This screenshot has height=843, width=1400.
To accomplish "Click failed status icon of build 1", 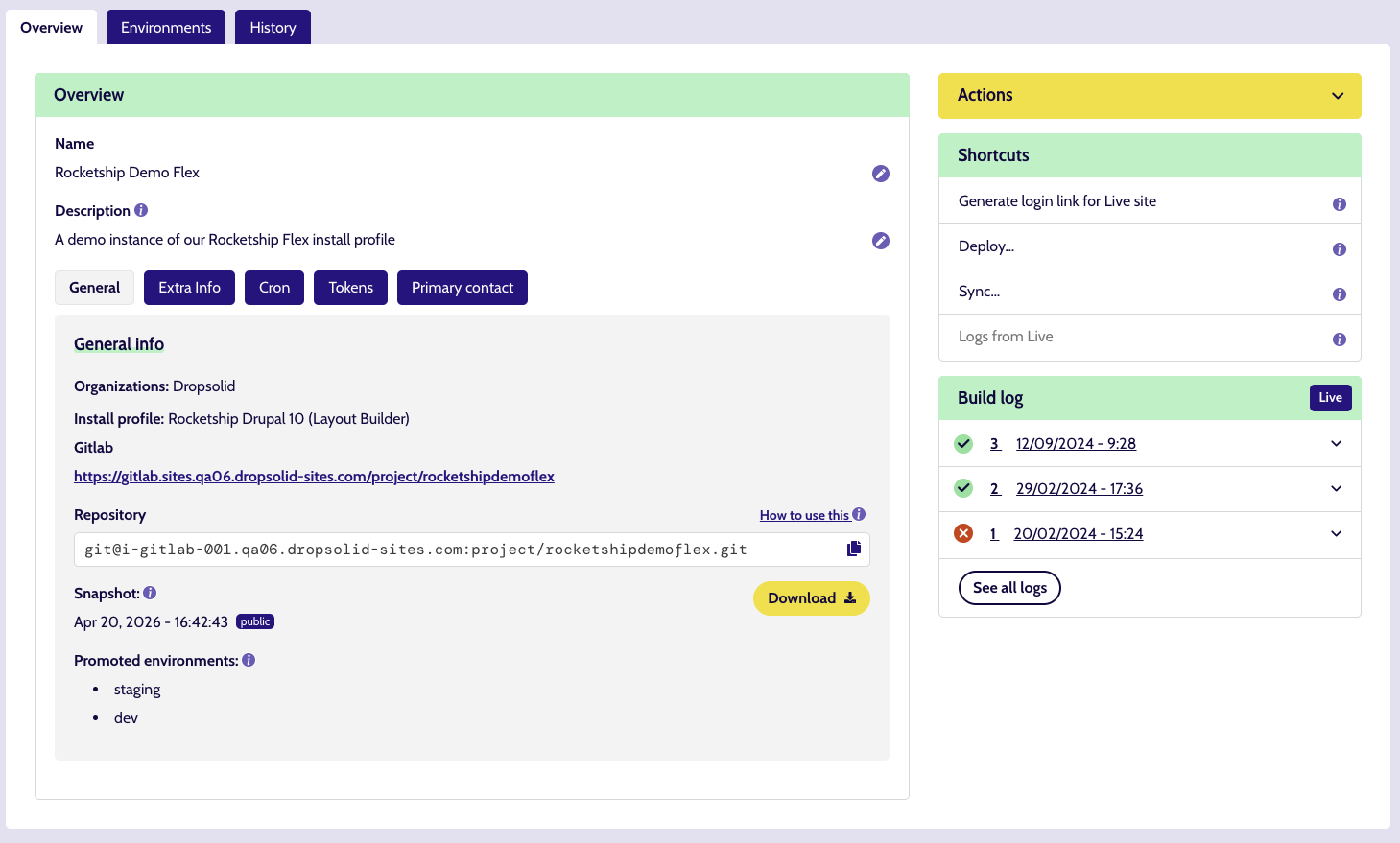I will (963, 533).
